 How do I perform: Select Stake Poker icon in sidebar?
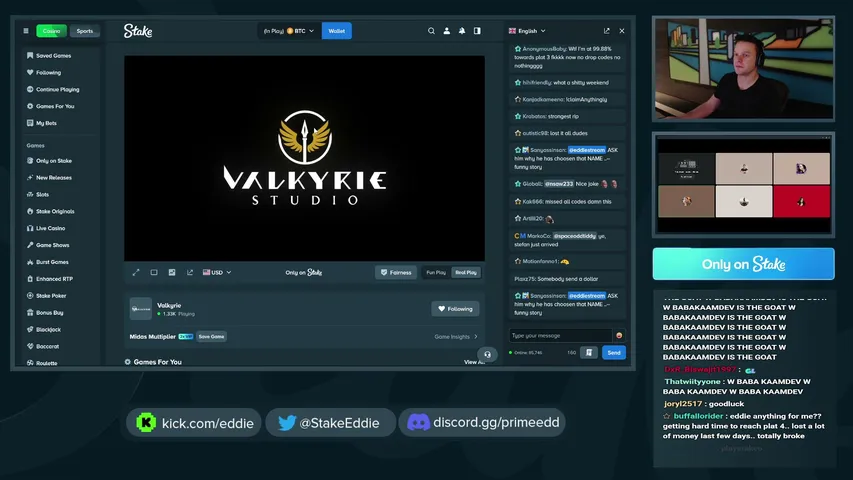point(30,296)
